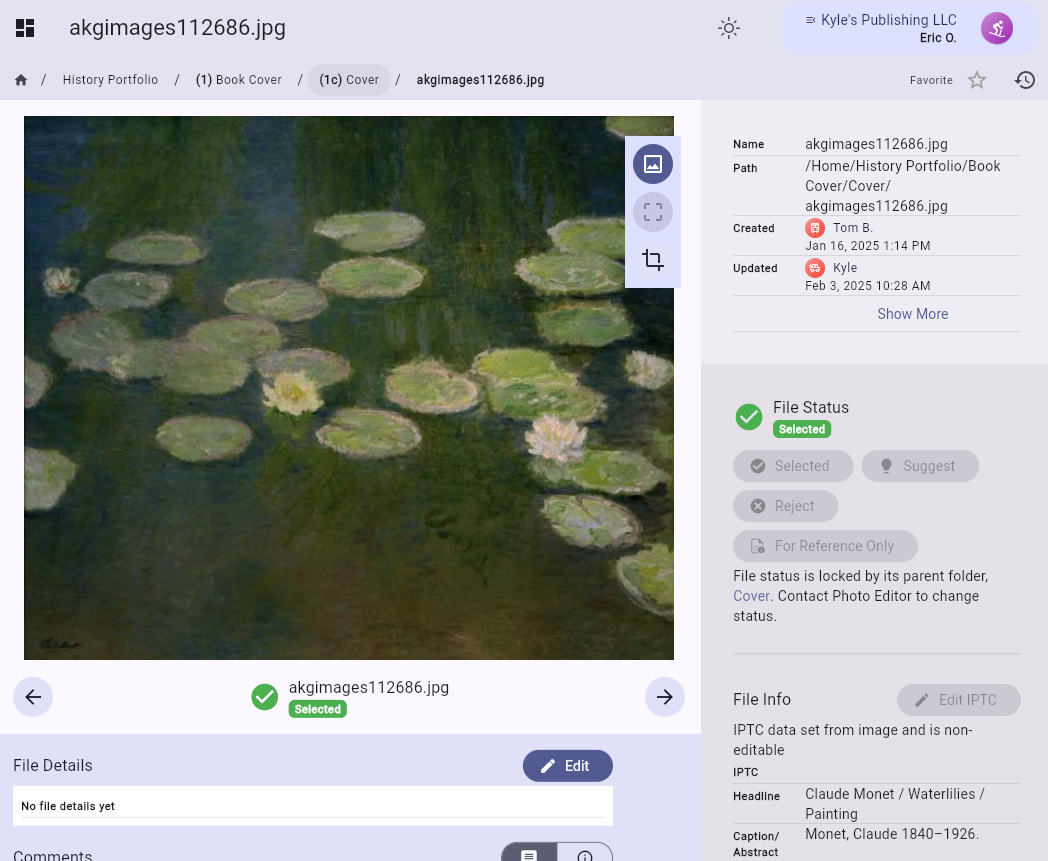Enter fullscreen view of the image
The height and width of the screenshot is (861, 1048).
click(653, 212)
